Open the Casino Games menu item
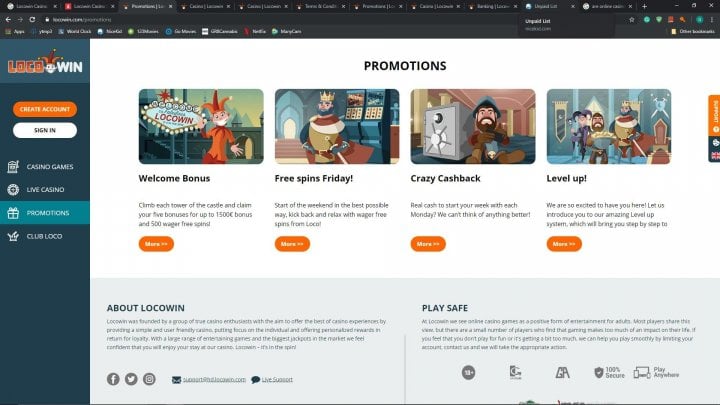The height and width of the screenshot is (405, 720). (45, 167)
